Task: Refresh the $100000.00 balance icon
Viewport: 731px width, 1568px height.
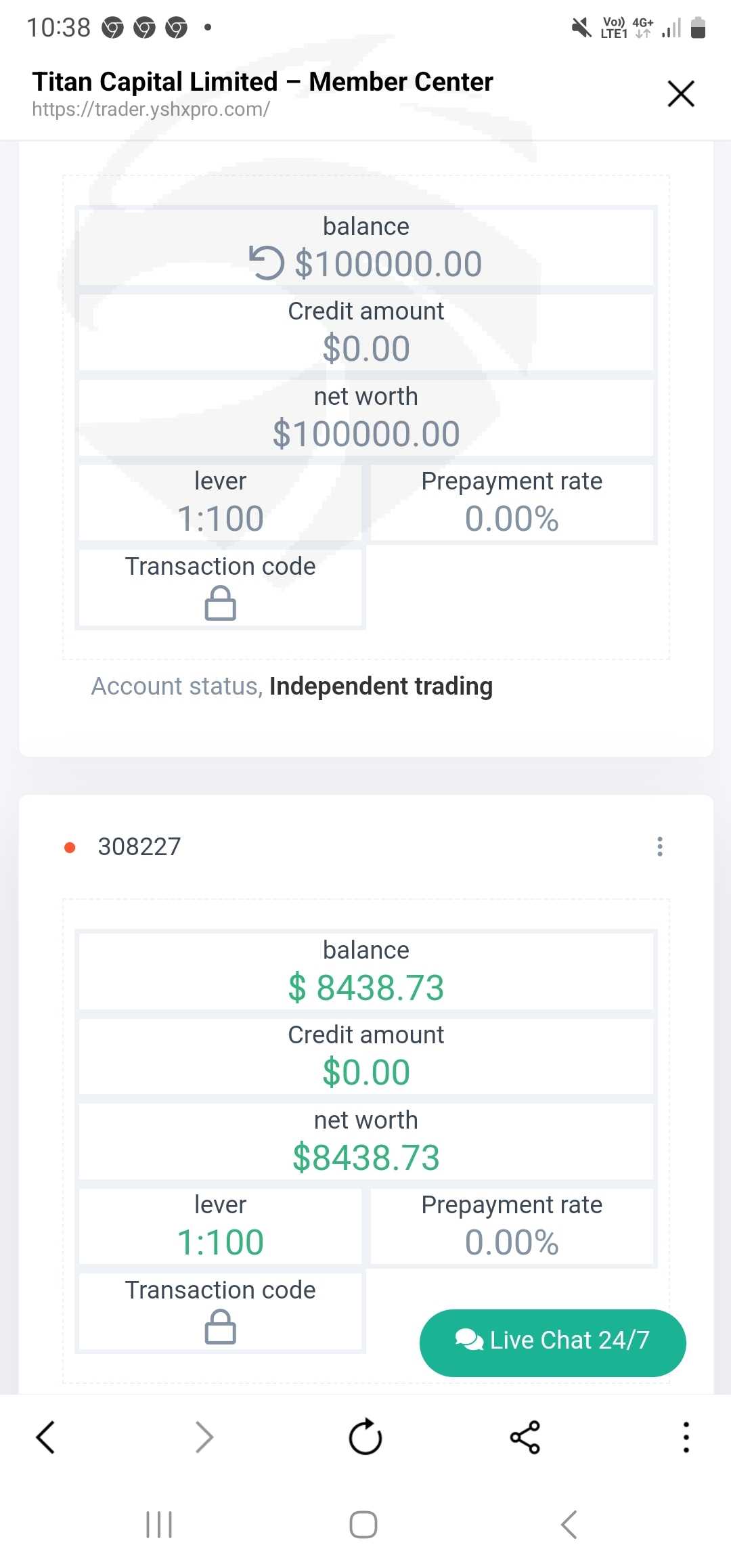Action: (x=266, y=263)
